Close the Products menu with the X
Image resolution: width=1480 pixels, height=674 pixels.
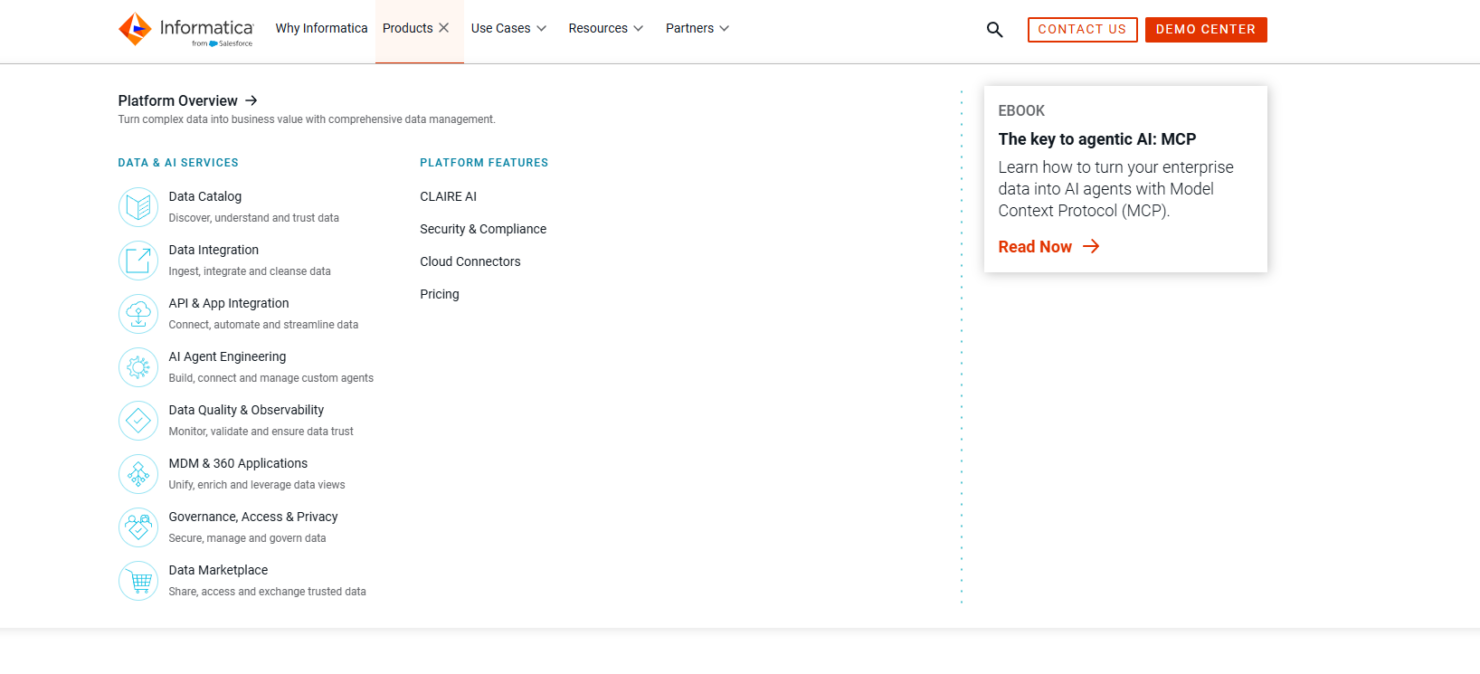click(444, 28)
